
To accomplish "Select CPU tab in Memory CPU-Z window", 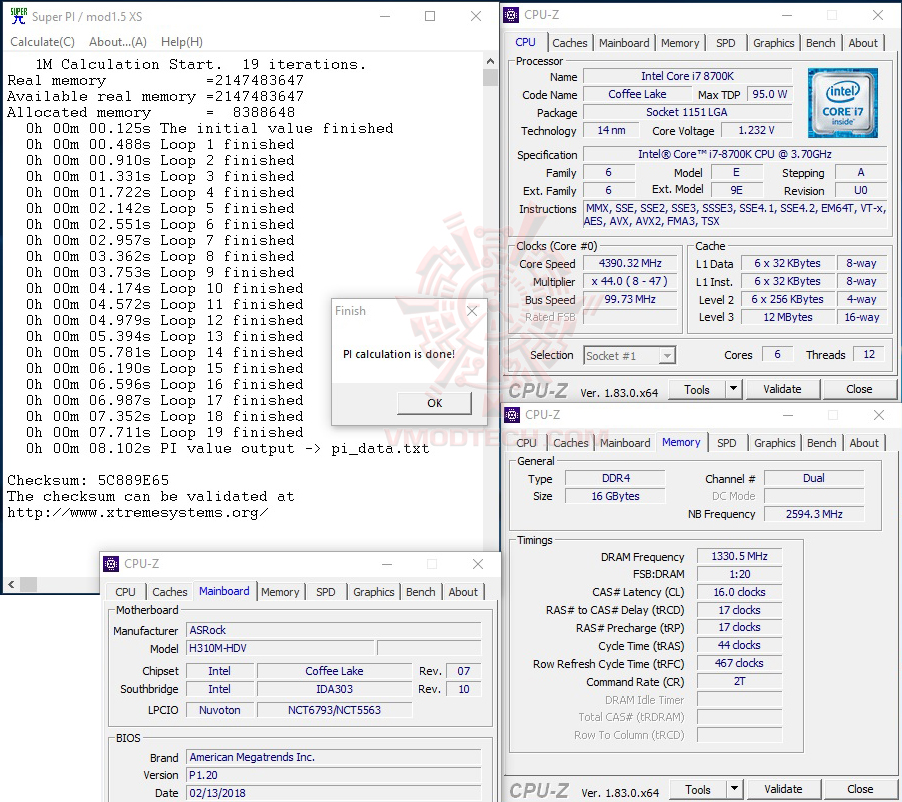I will (526, 443).
